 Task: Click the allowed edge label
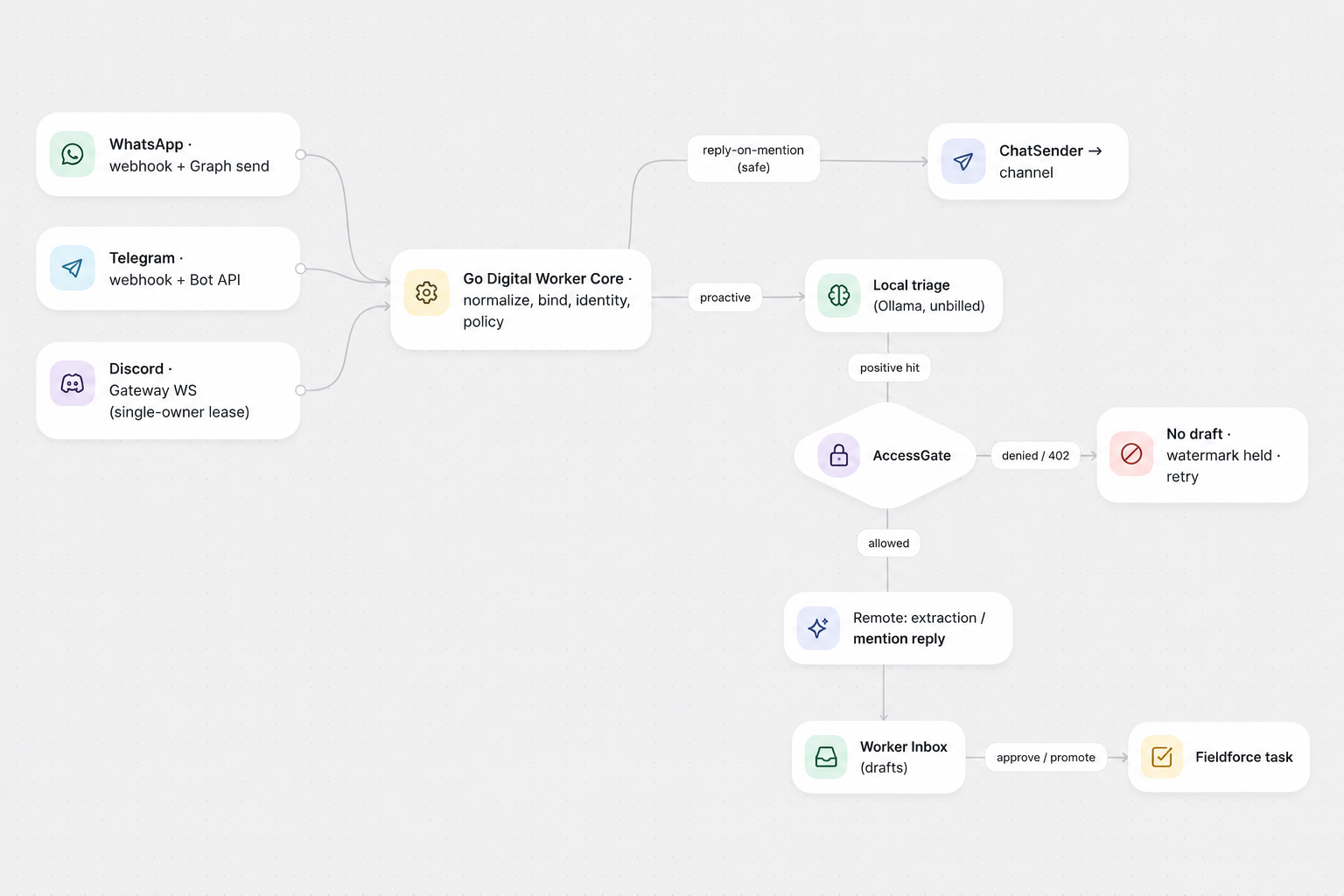(888, 543)
